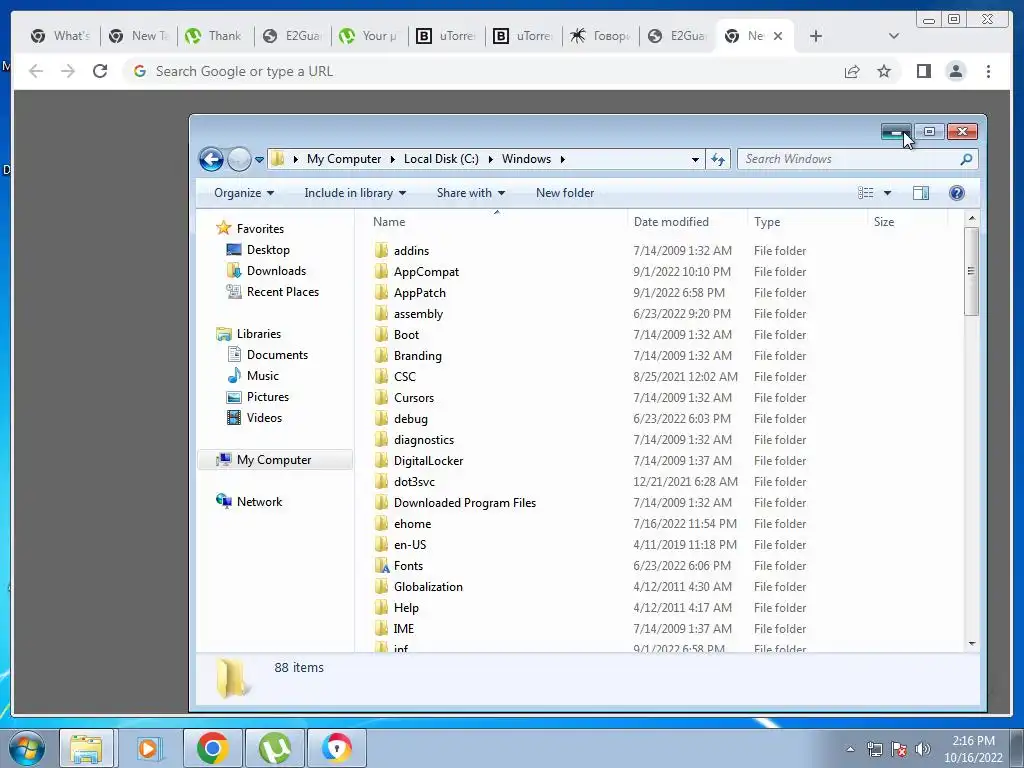1024x768 pixels.
Task: Select the Help folder icon
Action: [x=381, y=608]
